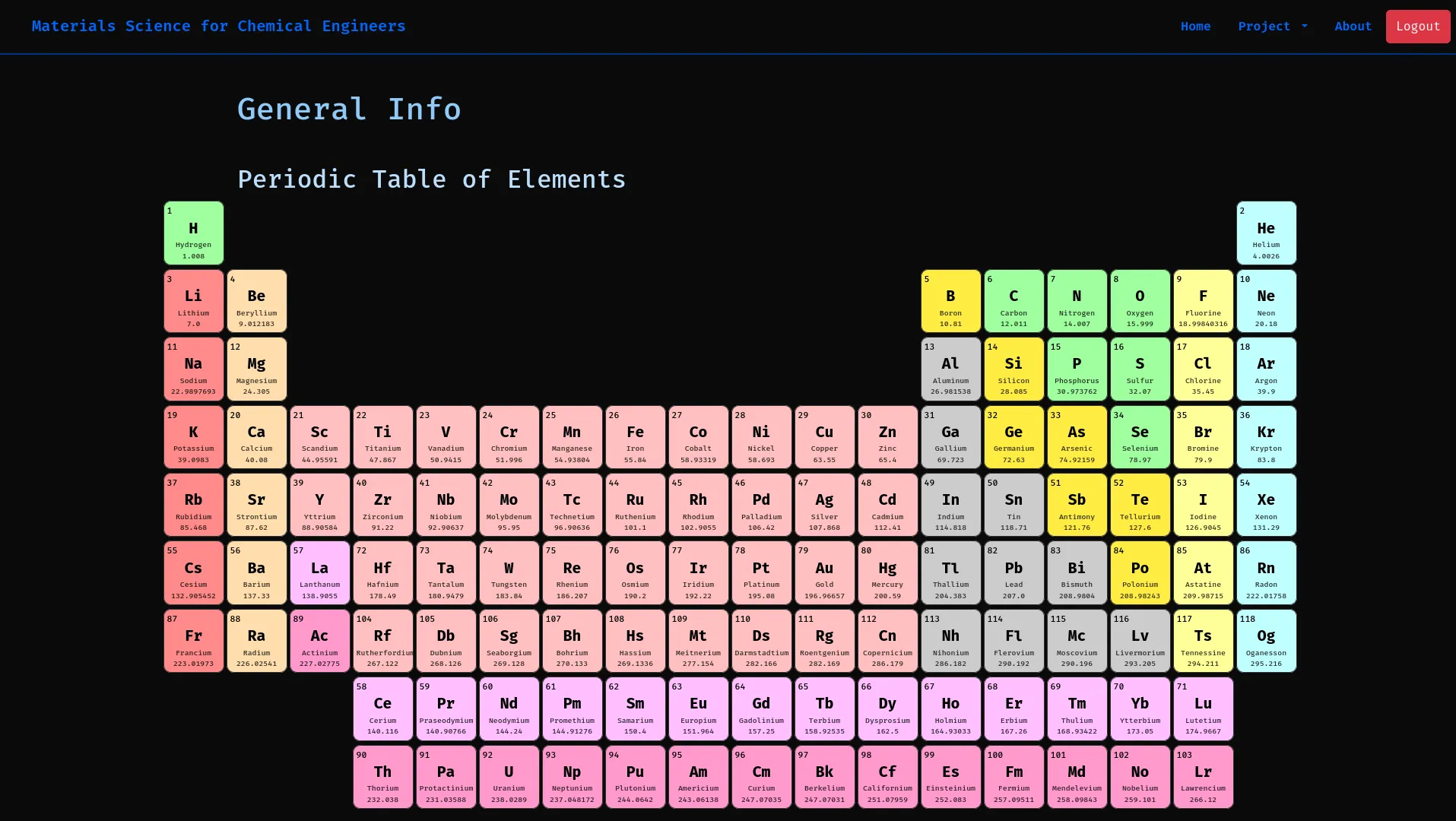Select the Carbon element cell
1456x821 pixels.
(x=1013, y=301)
